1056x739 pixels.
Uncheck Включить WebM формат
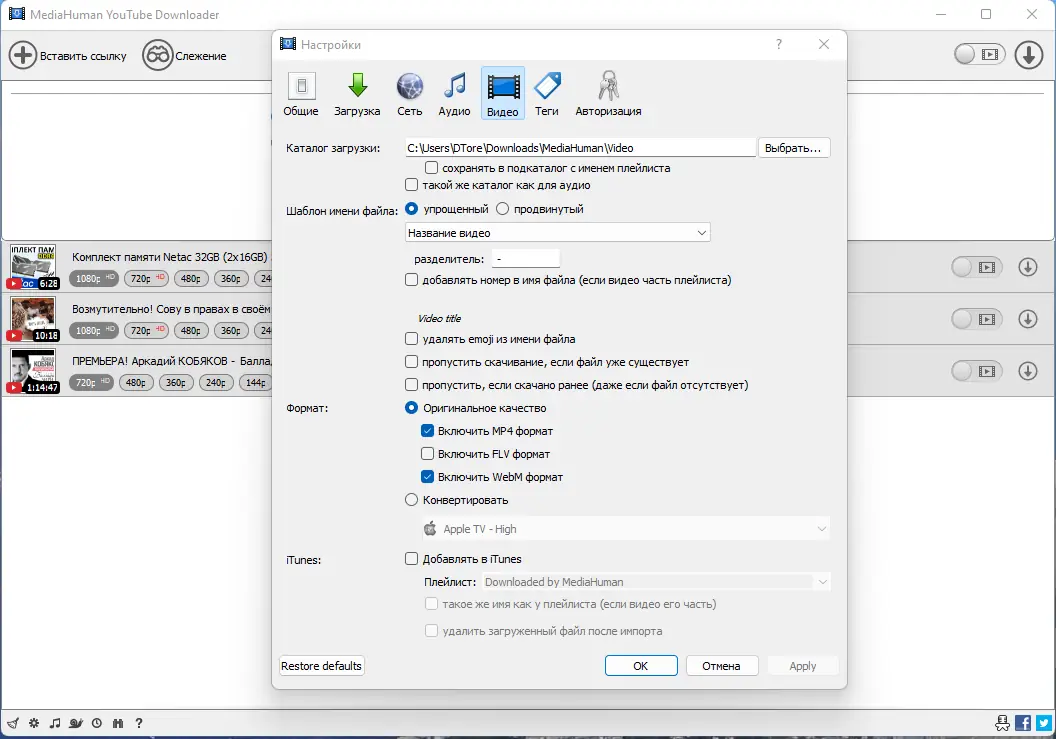point(427,476)
